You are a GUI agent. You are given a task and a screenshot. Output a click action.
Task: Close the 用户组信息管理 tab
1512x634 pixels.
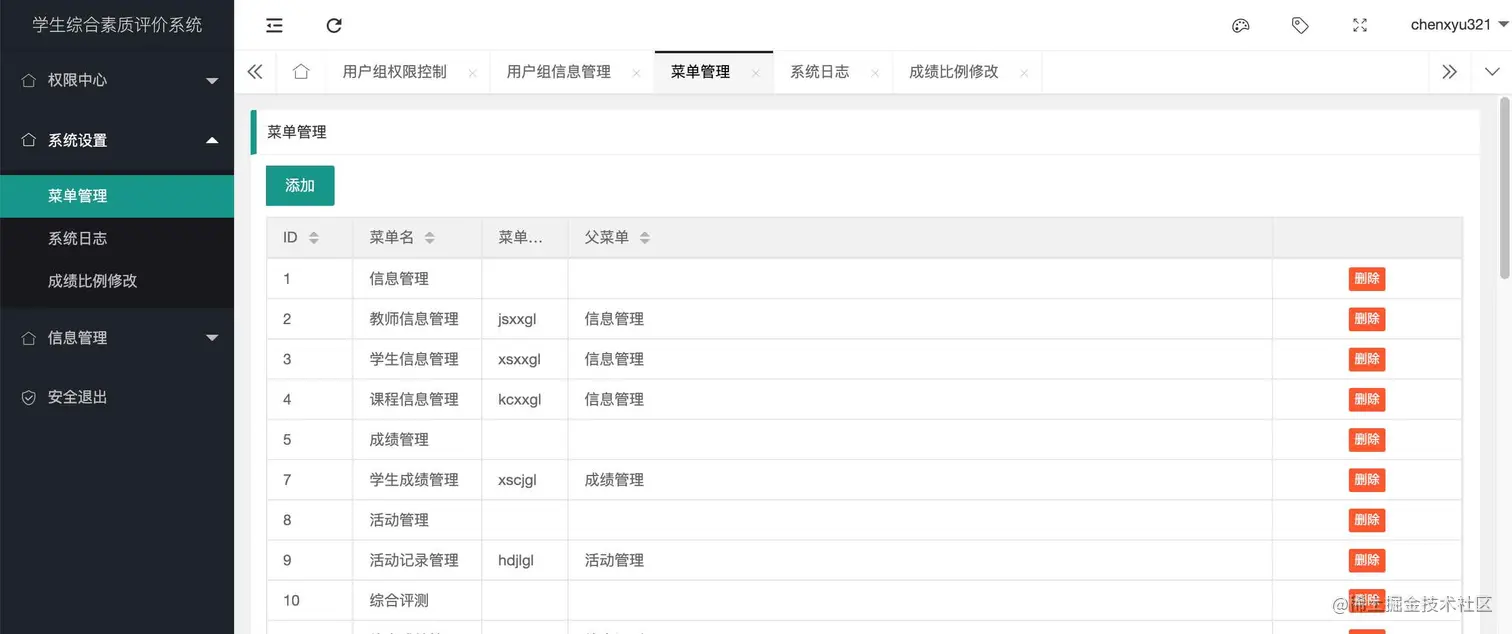636,73
